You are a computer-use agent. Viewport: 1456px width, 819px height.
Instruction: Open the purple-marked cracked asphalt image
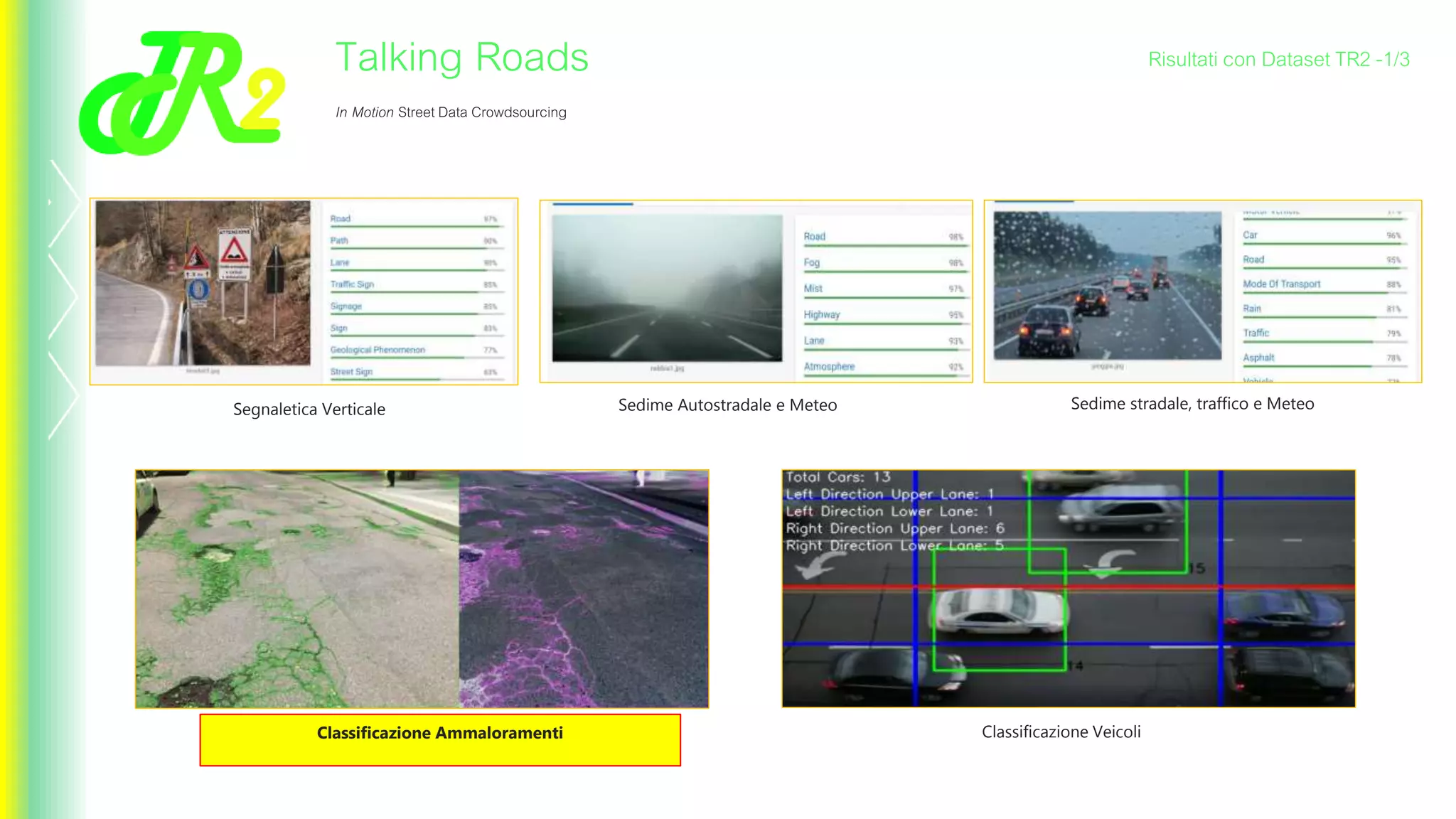[584, 589]
